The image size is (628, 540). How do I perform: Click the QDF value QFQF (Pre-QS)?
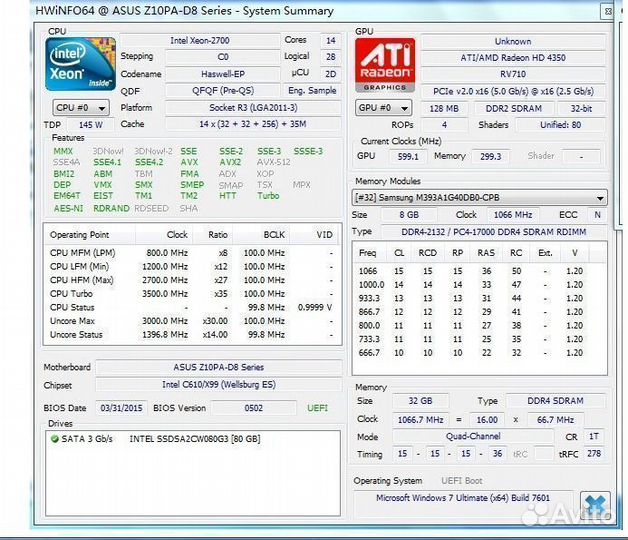[223, 91]
